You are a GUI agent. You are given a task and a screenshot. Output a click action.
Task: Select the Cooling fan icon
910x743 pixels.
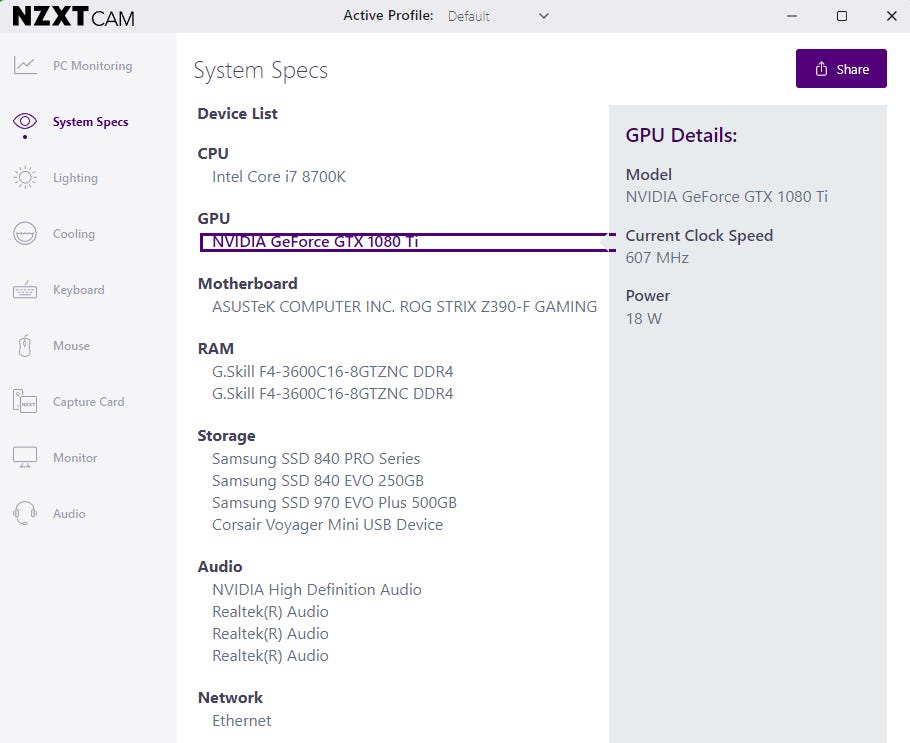pos(25,234)
